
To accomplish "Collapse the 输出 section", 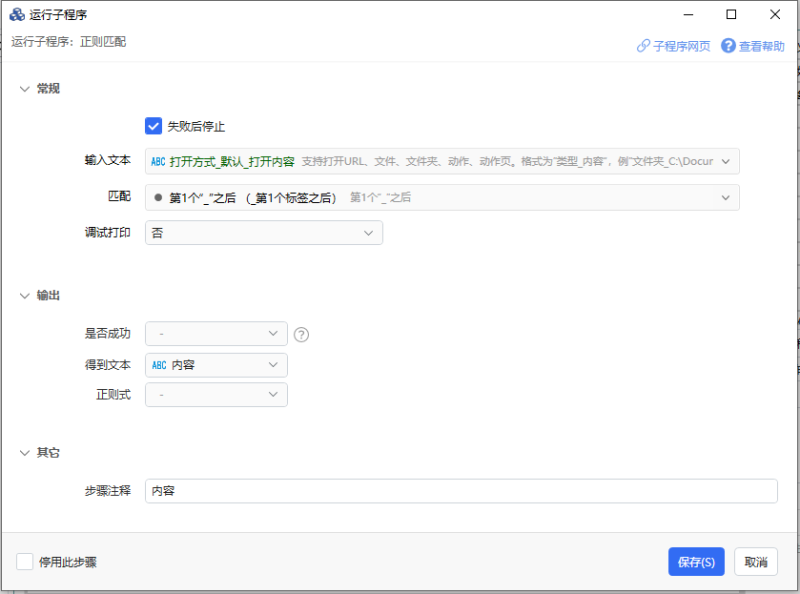I will click(25, 296).
